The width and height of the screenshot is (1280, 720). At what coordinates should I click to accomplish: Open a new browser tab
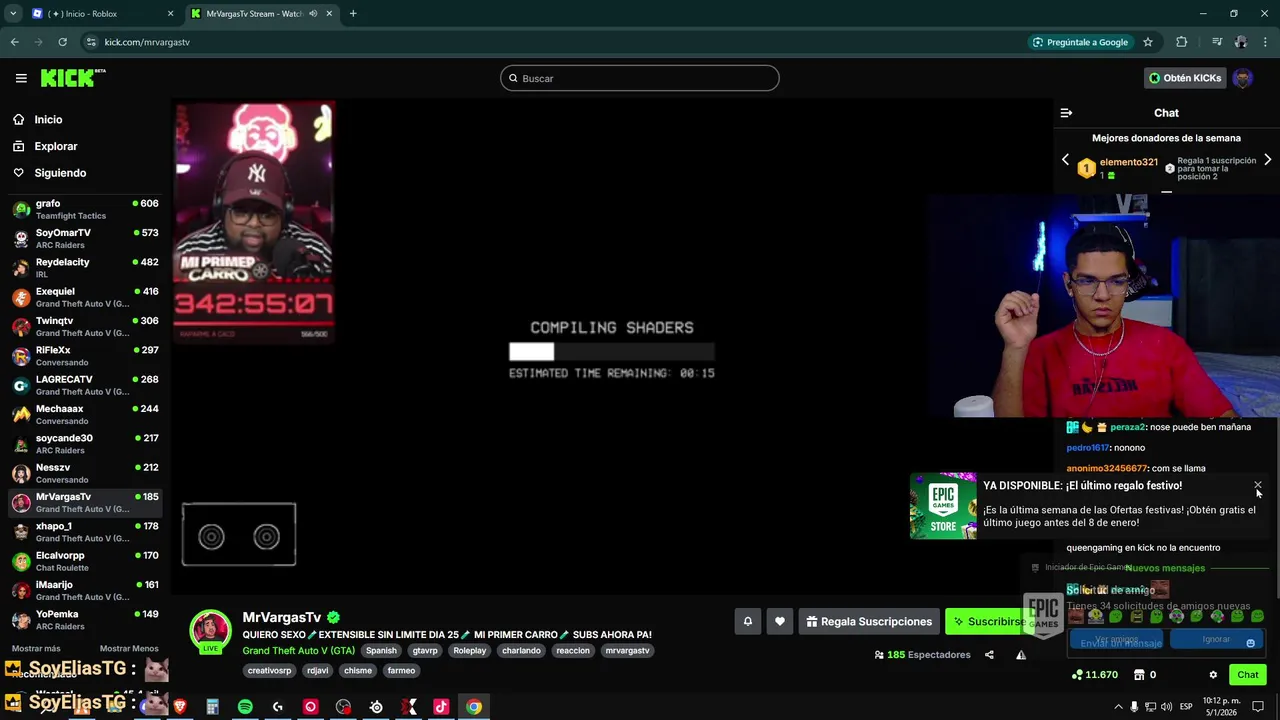point(353,14)
